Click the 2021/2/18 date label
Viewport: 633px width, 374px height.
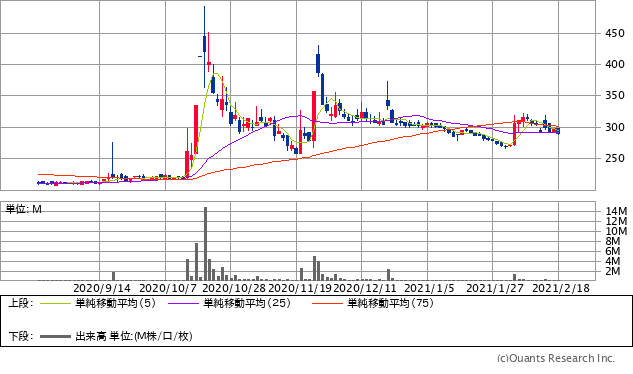coord(561,288)
